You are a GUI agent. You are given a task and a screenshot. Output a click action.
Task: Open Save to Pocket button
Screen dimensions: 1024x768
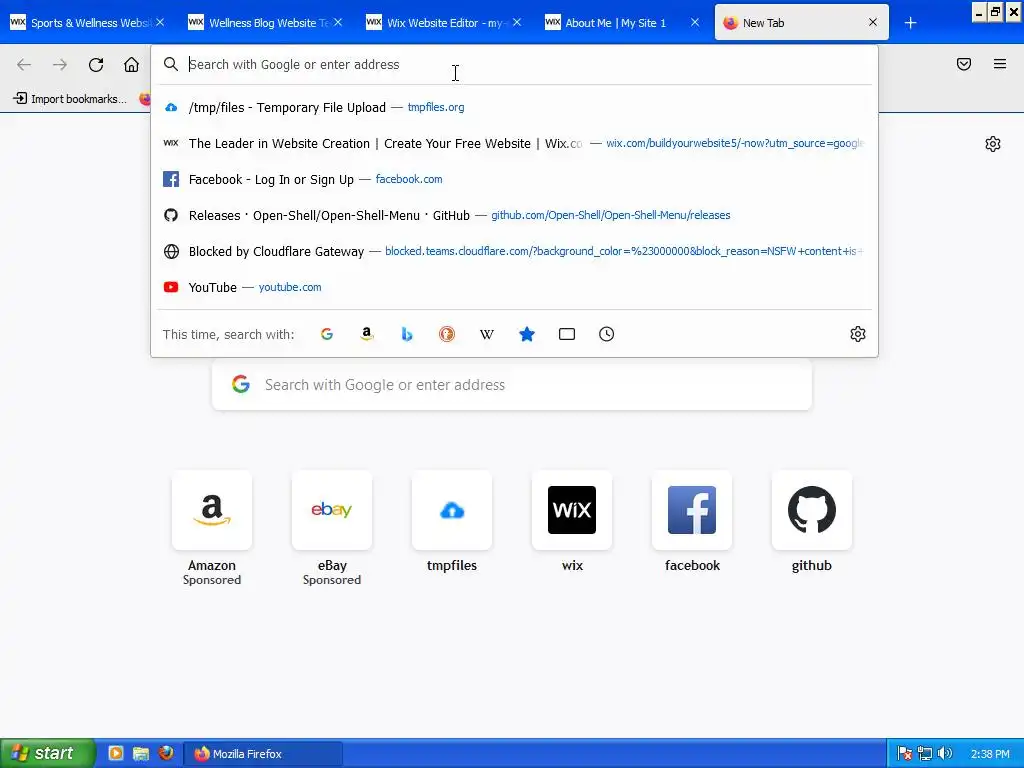[964, 64]
